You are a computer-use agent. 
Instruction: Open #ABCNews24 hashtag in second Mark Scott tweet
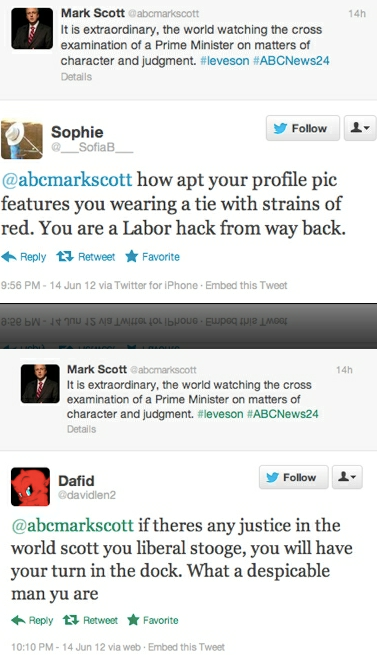click(x=283, y=414)
